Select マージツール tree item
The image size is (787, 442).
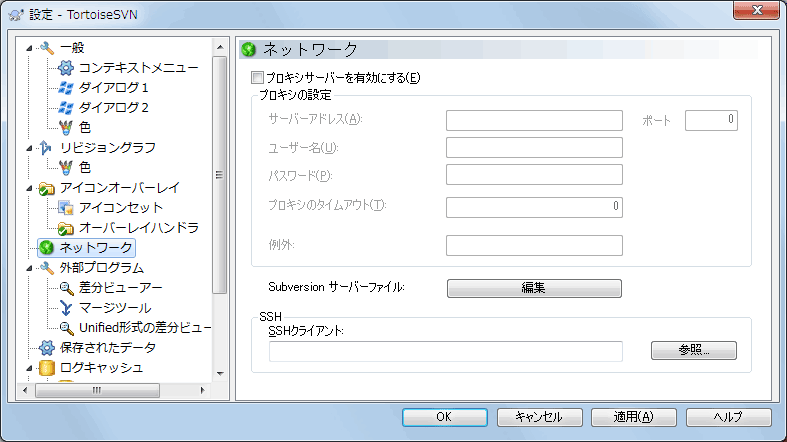coord(115,308)
